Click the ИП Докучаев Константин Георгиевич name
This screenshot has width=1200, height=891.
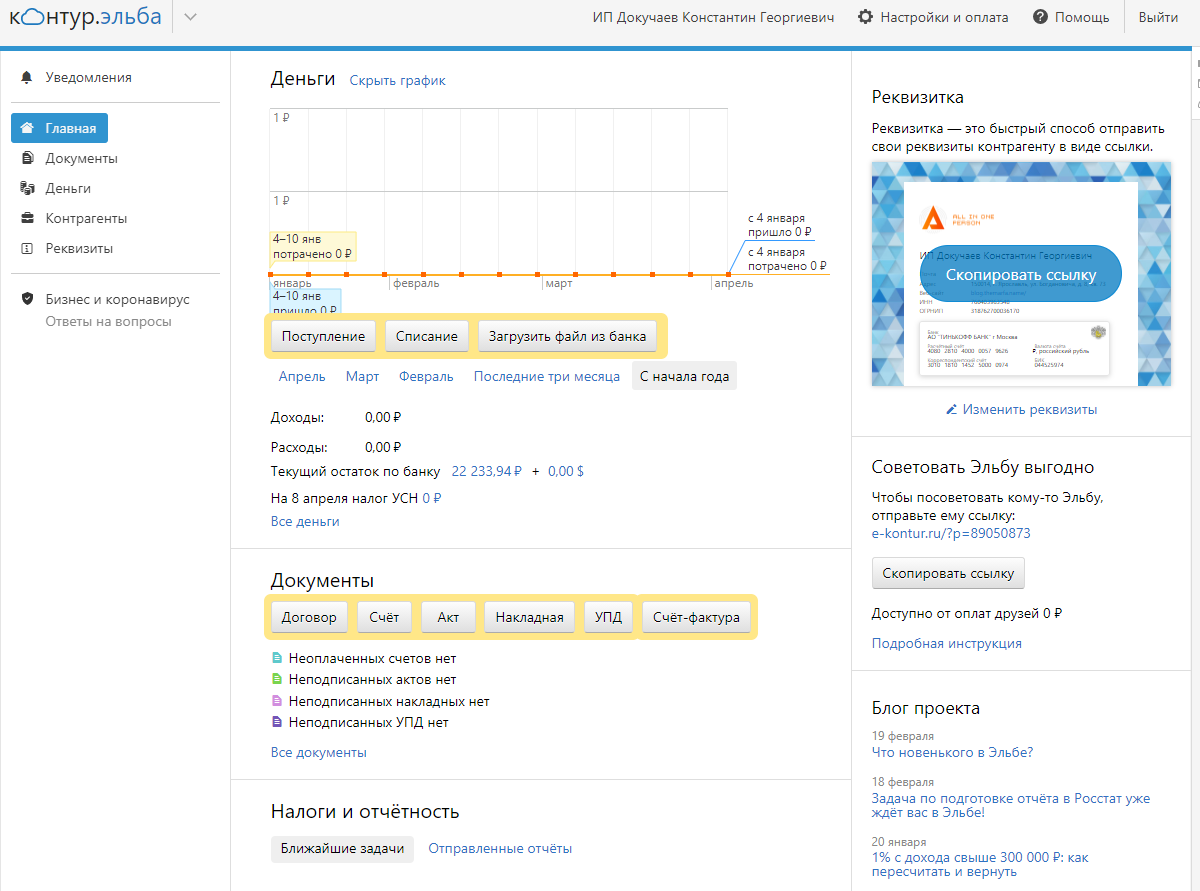711,17
